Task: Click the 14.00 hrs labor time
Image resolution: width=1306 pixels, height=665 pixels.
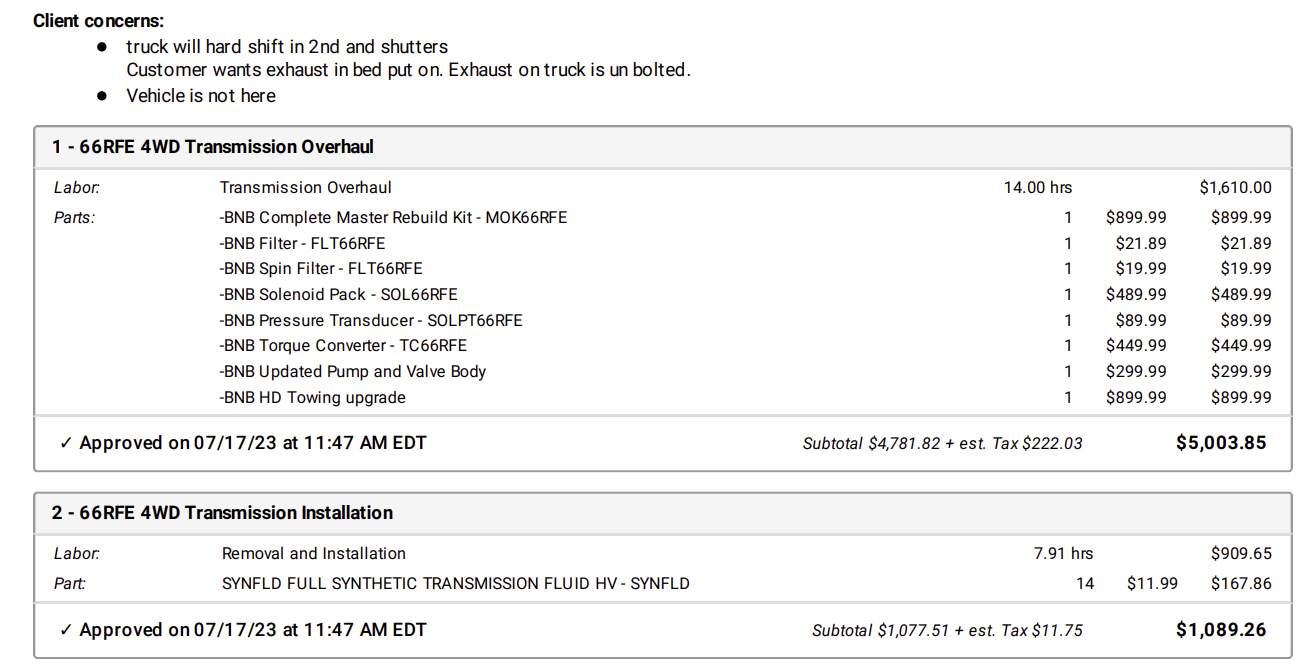Action: click(1038, 188)
